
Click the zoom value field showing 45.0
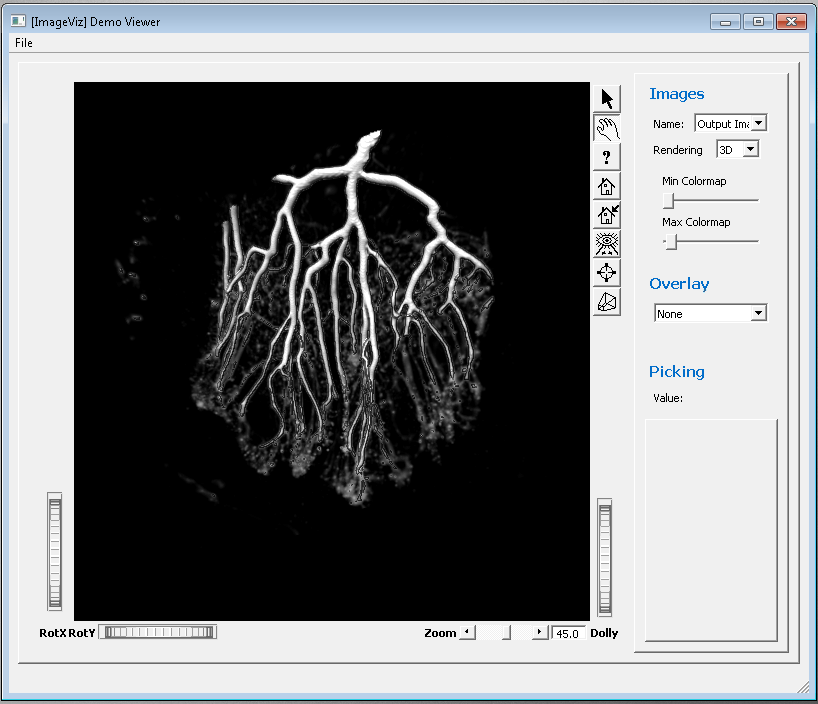[569, 633]
